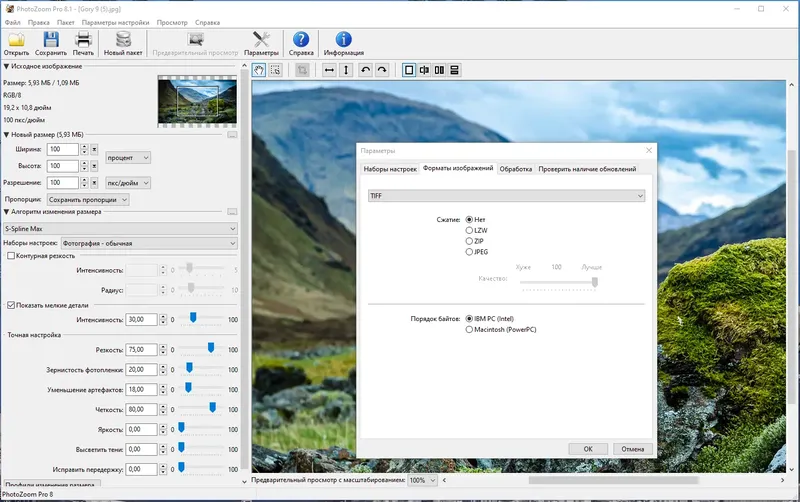800x502 pixels.
Task: Open the Пропорции dropdown
Action: (x=88, y=199)
